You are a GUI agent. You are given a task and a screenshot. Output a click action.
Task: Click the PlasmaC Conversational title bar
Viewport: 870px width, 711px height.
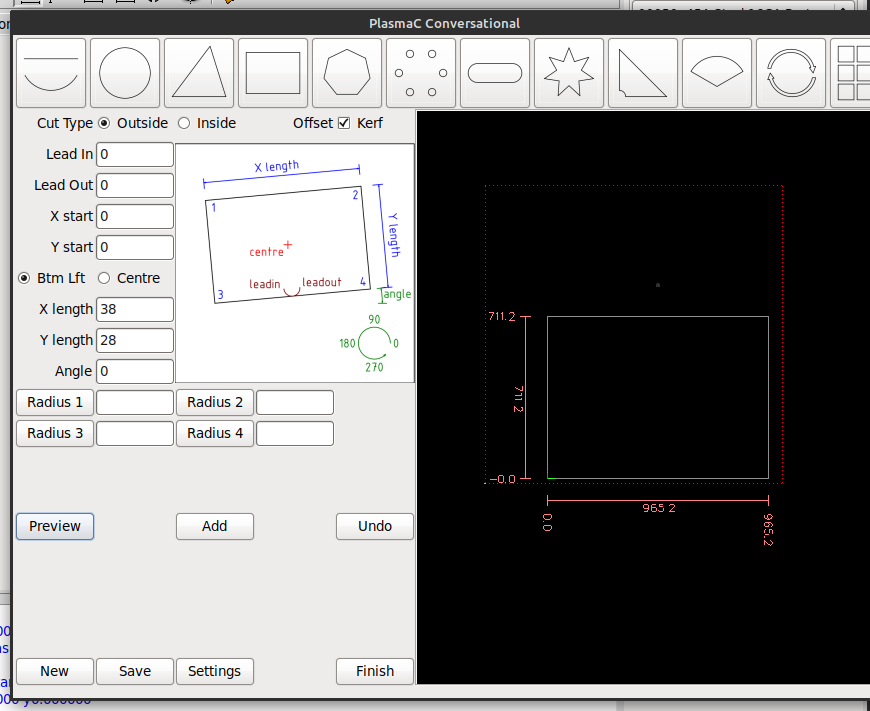click(444, 23)
